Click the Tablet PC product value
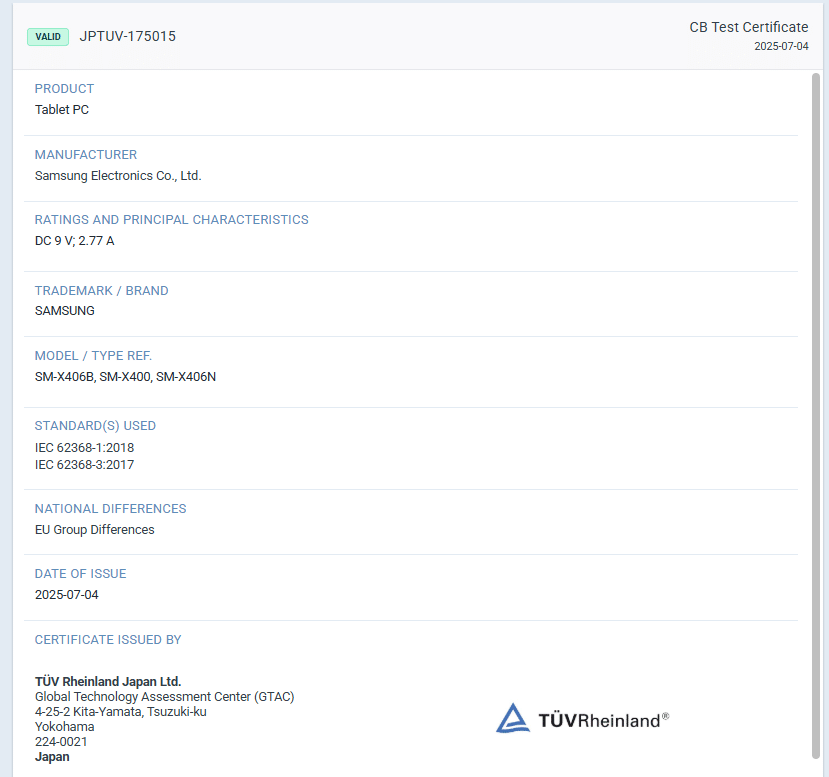 (62, 110)
